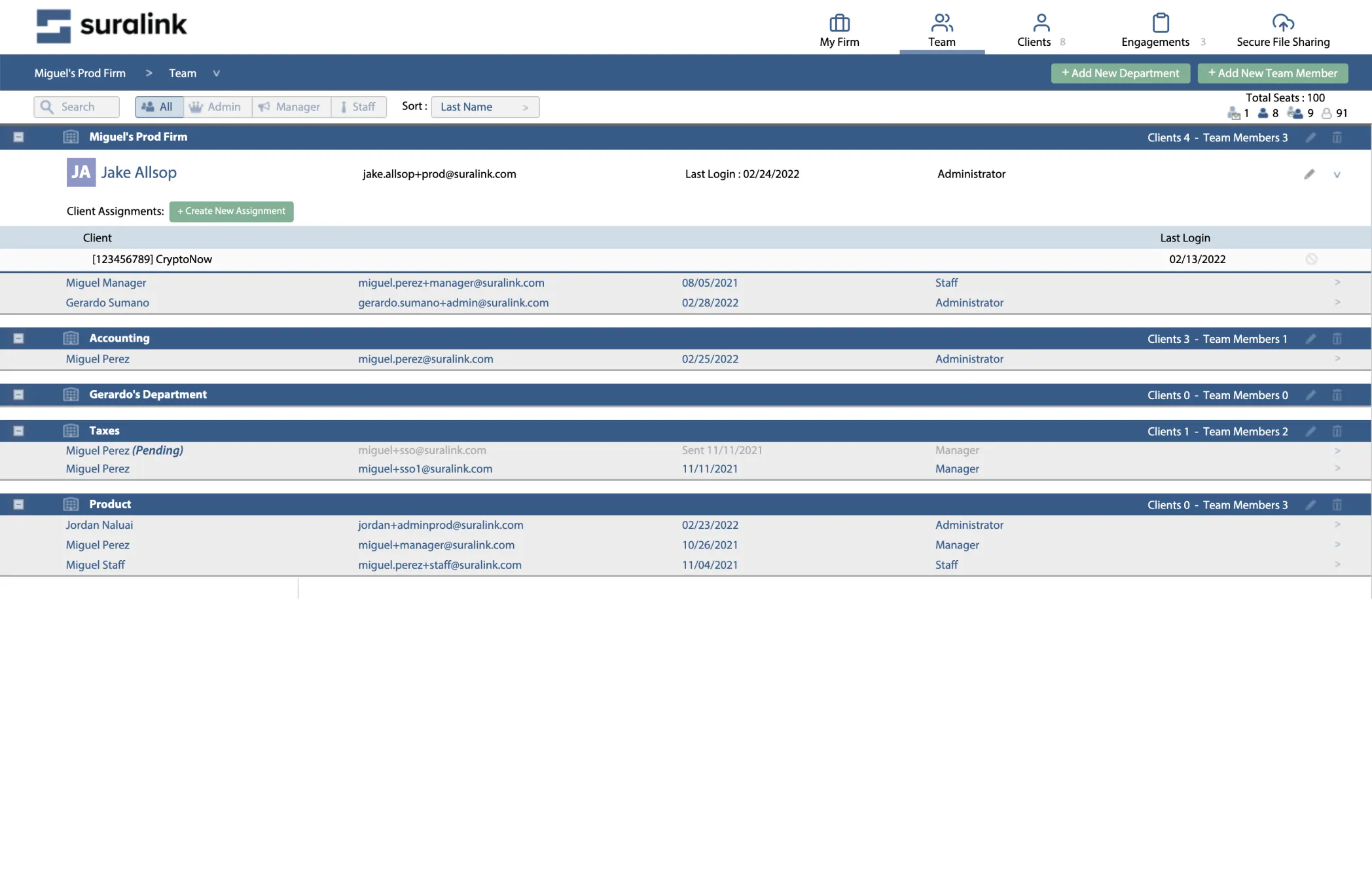Delete the Accounting department via trash icon
Viewport: 1372px width, 890px height.
(x=1337, y=339)
